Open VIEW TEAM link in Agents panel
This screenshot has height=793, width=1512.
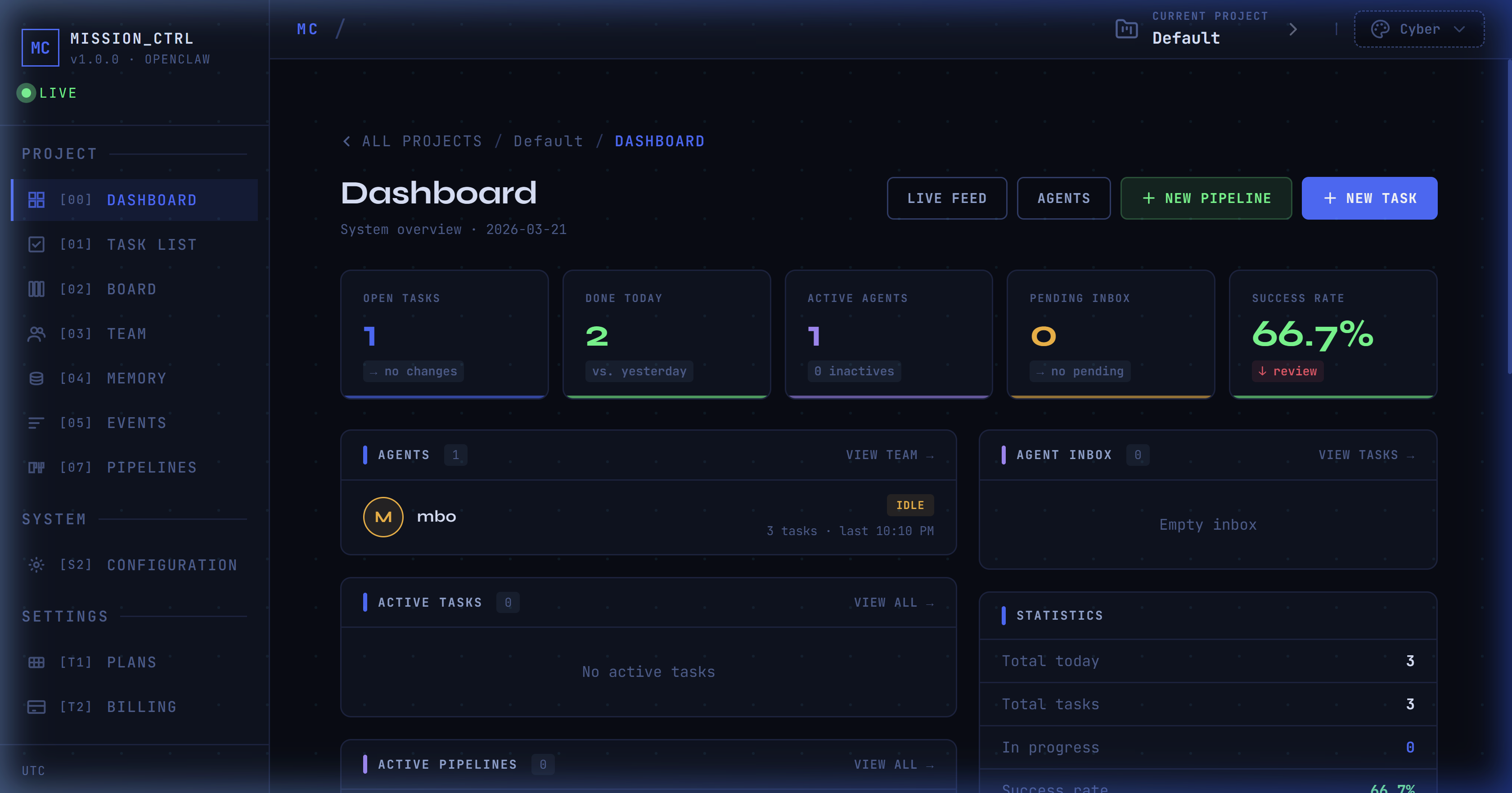[889, 454]
